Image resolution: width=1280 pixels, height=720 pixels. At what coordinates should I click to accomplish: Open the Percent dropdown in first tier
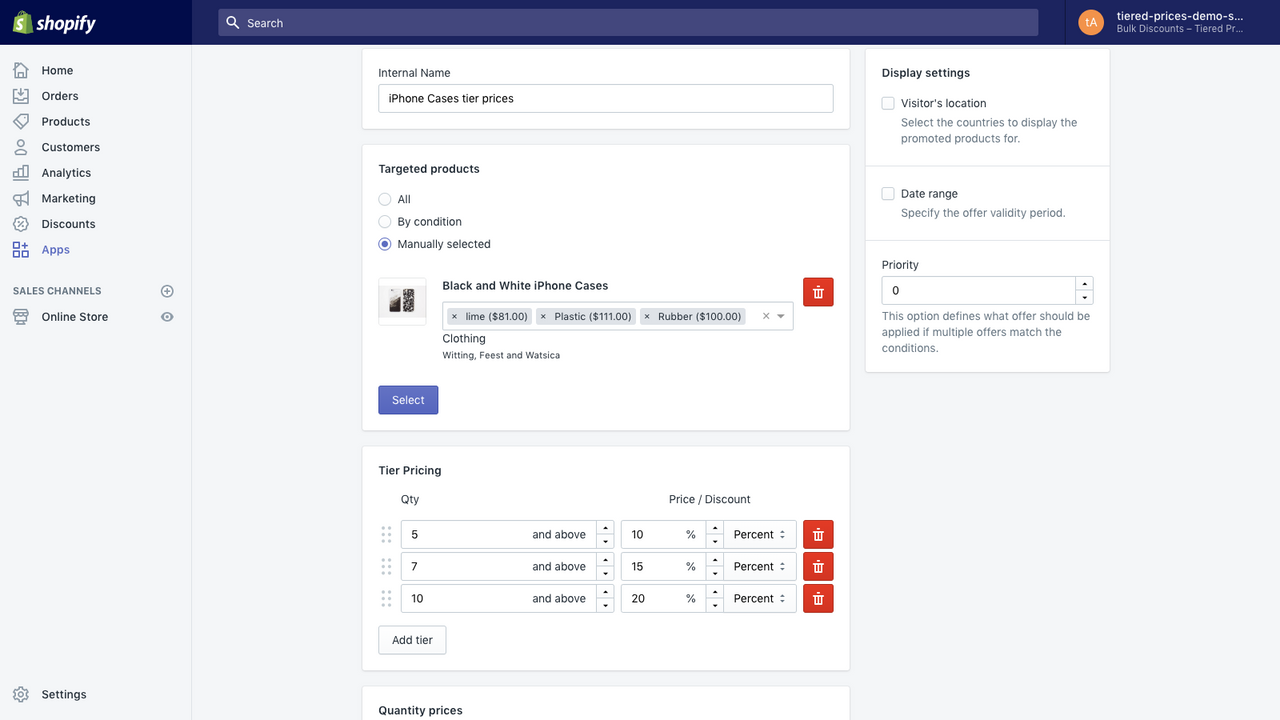point(758,534)
